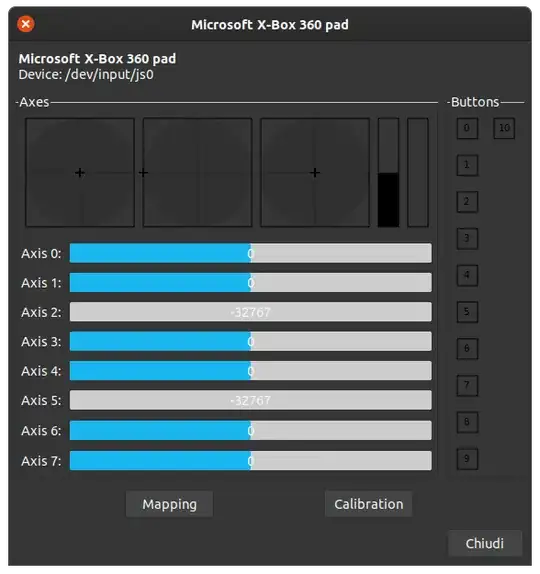Click the first stick position box

pyautogui.click(x=80, y=172)
